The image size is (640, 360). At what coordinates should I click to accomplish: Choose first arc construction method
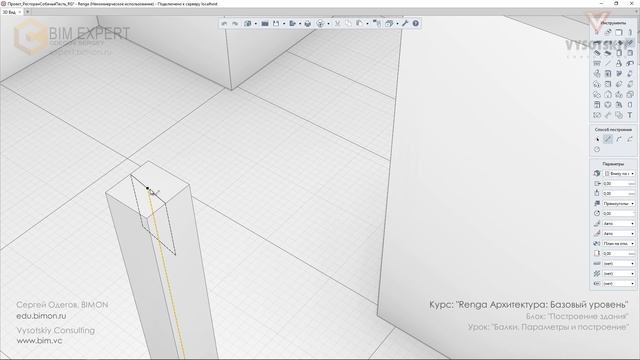[619, 139]
